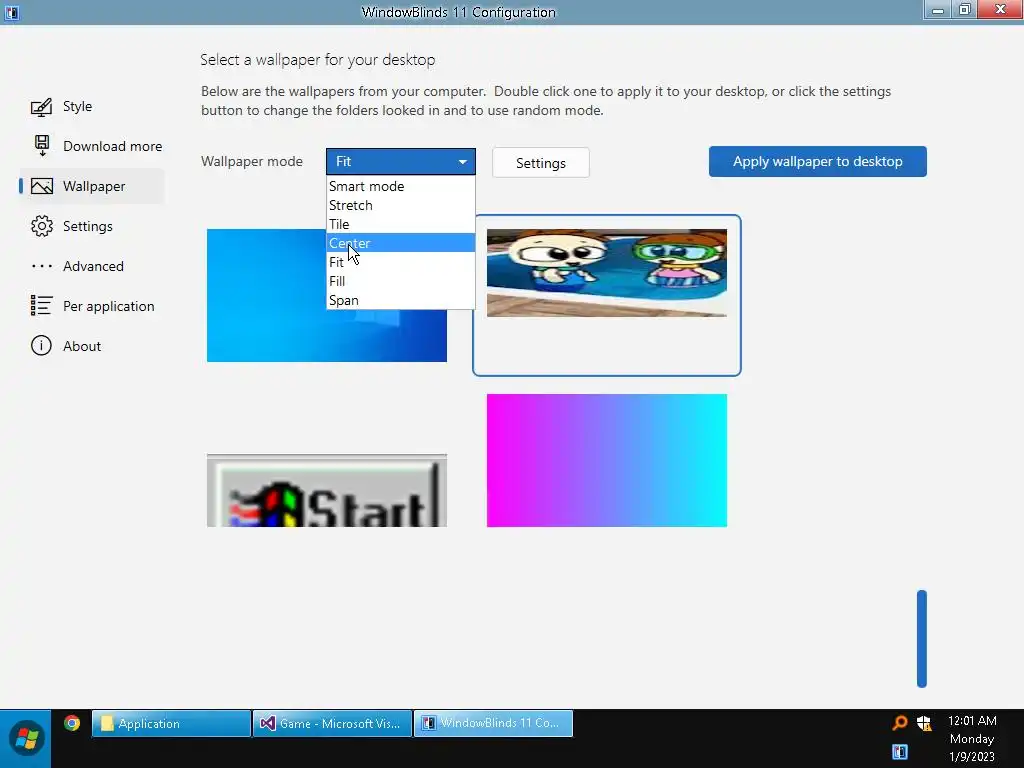Click the About info icon
Image resolution: width=1024 pixels, height=768 pixels.
[41, 345]
